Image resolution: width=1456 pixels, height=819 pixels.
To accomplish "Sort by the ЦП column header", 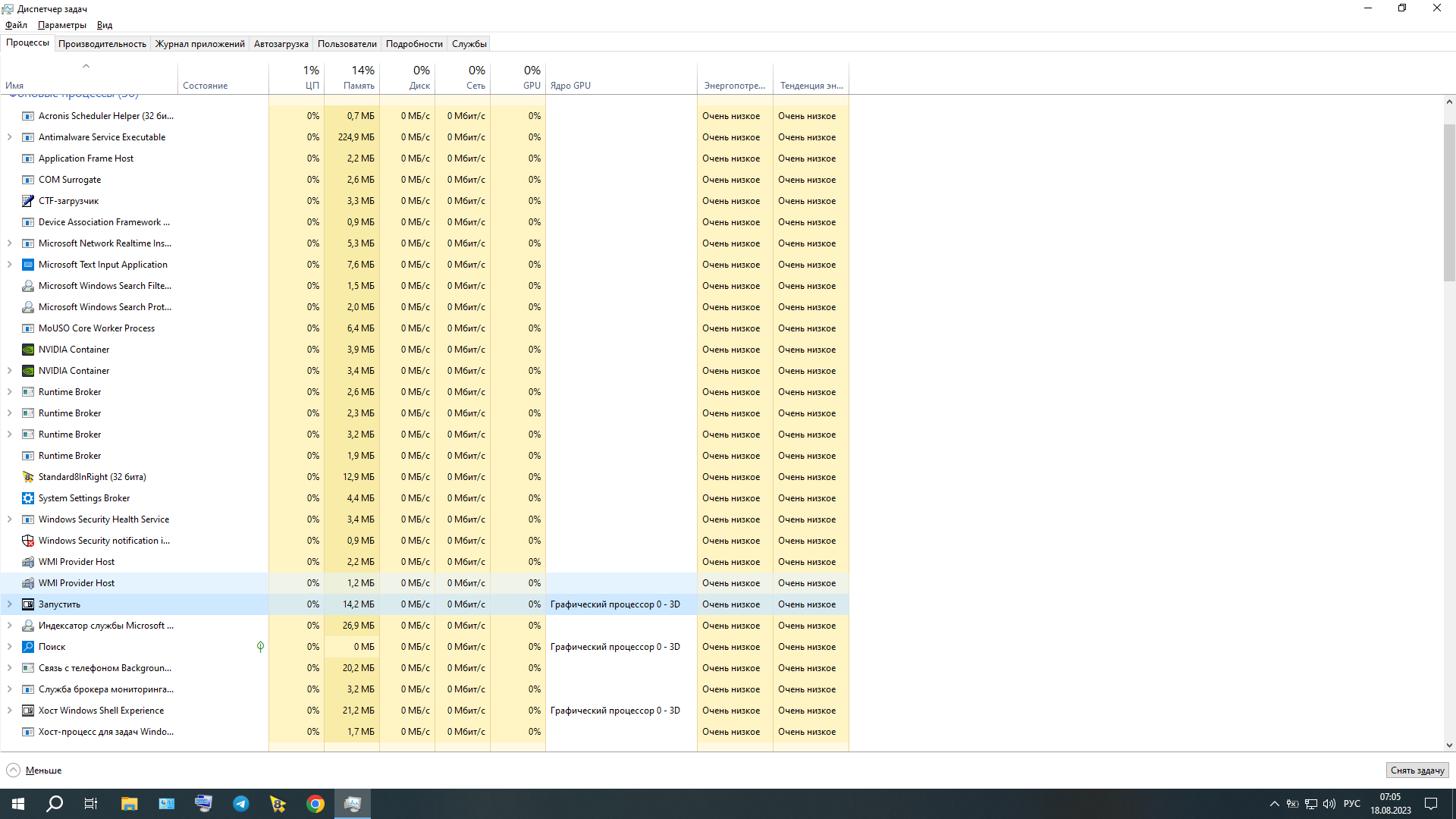I will pos(297,78).
